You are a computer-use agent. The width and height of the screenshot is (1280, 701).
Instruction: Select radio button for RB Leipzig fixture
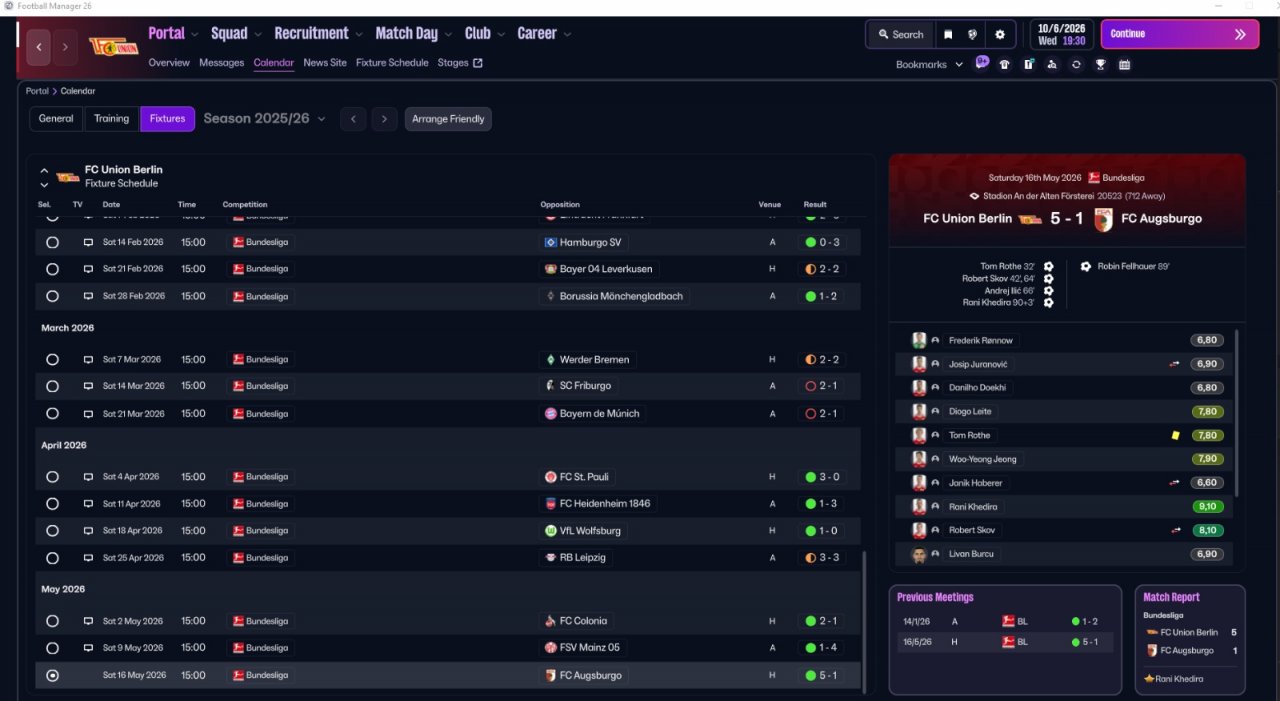(x=52, y=558)
